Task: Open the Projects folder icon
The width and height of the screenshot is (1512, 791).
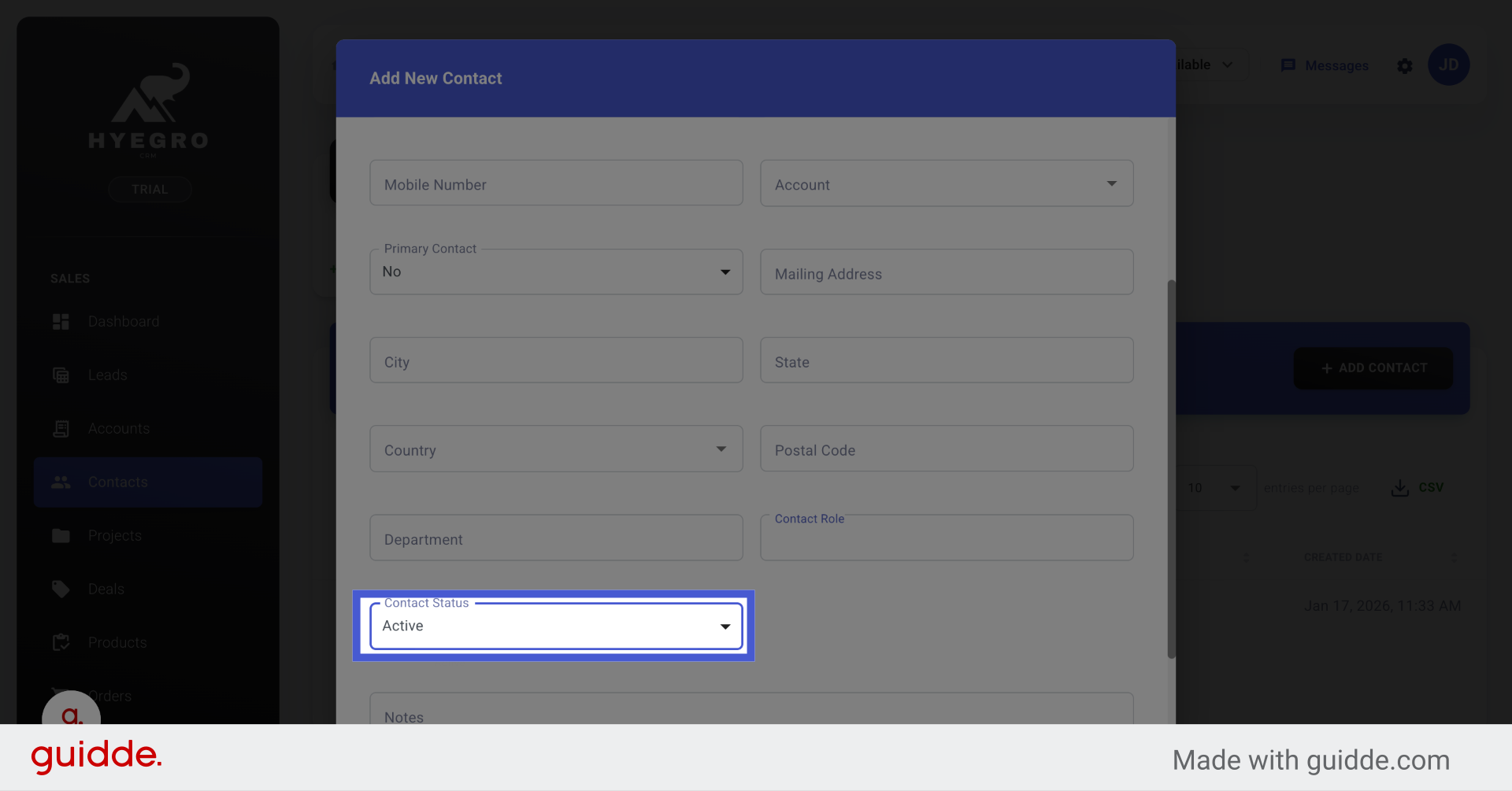Action: pyautogui.click(x=61, y=535)
